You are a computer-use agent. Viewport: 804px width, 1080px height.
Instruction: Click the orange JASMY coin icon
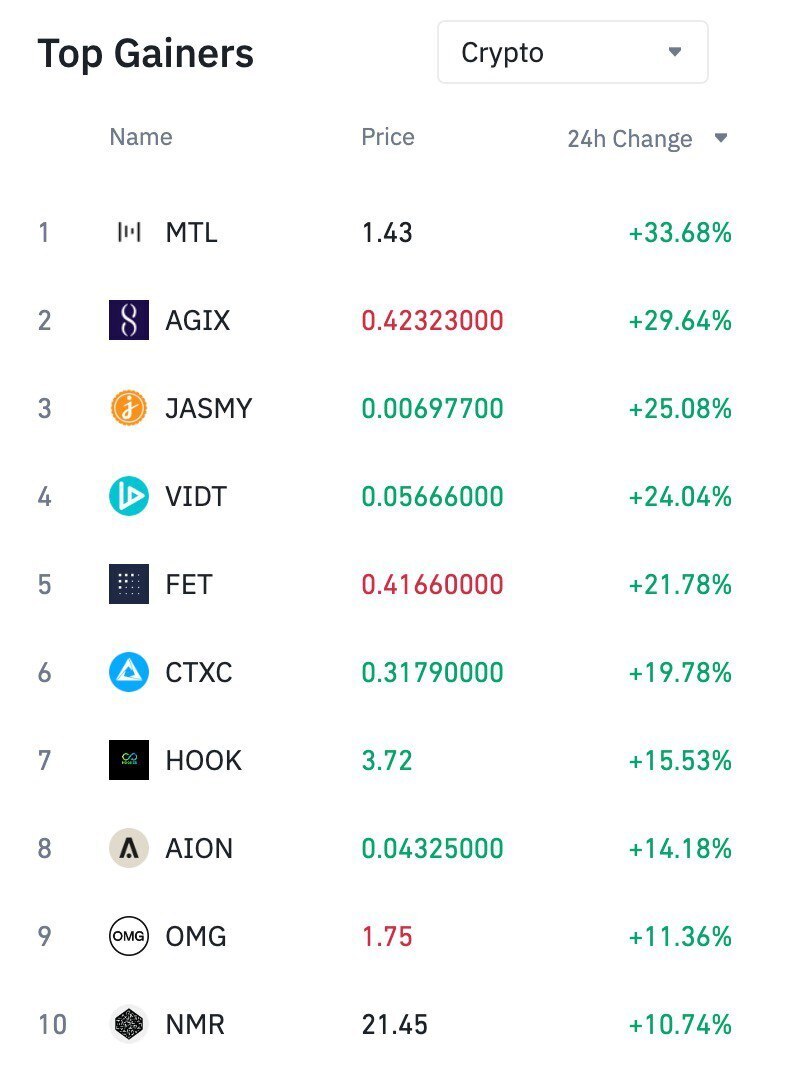129,409
